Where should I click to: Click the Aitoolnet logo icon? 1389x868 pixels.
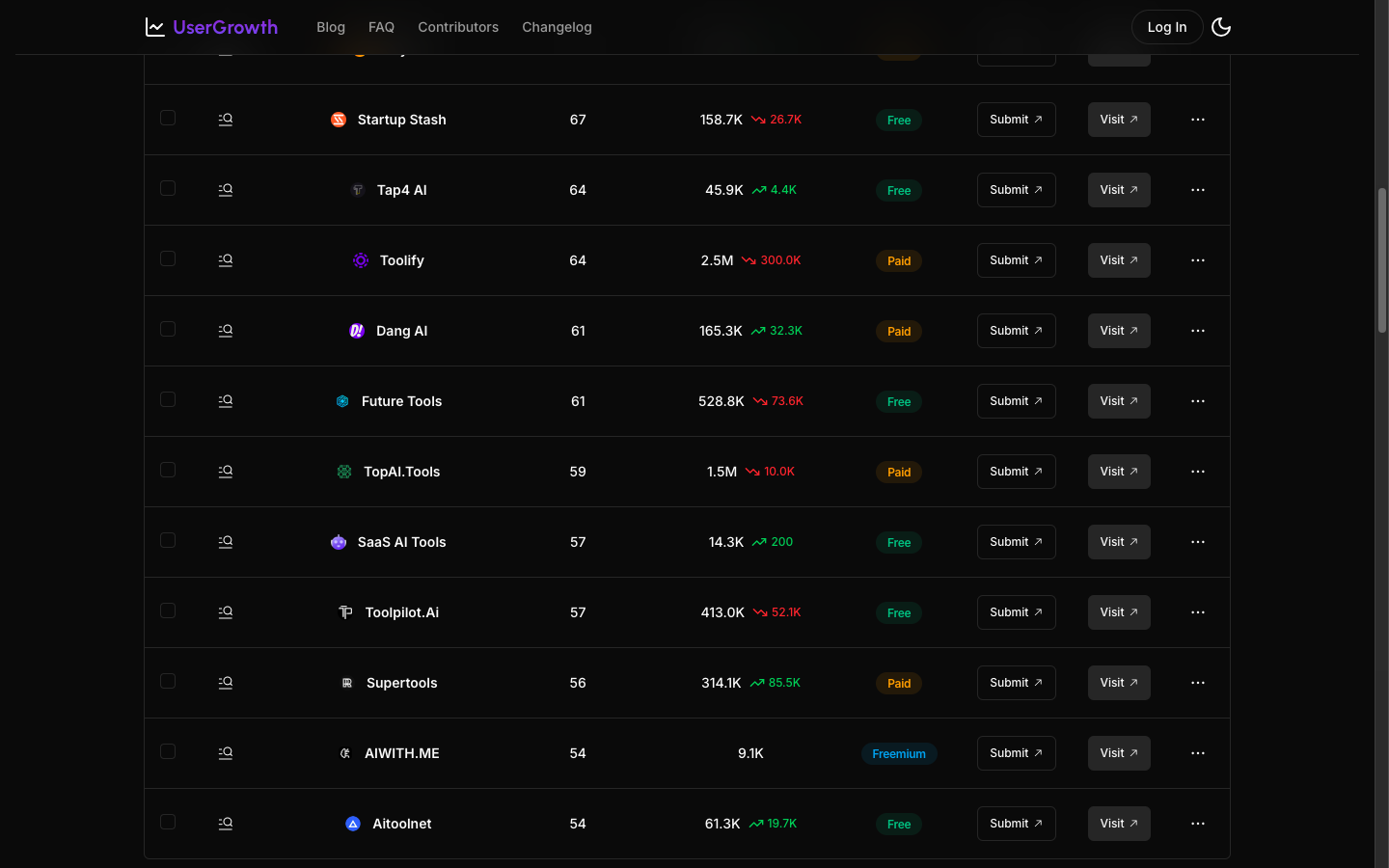coord(353,824)
